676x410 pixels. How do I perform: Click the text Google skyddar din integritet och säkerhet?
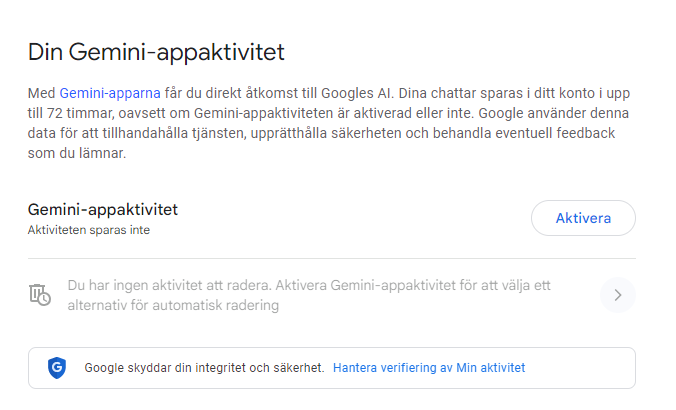click(205, 368)
